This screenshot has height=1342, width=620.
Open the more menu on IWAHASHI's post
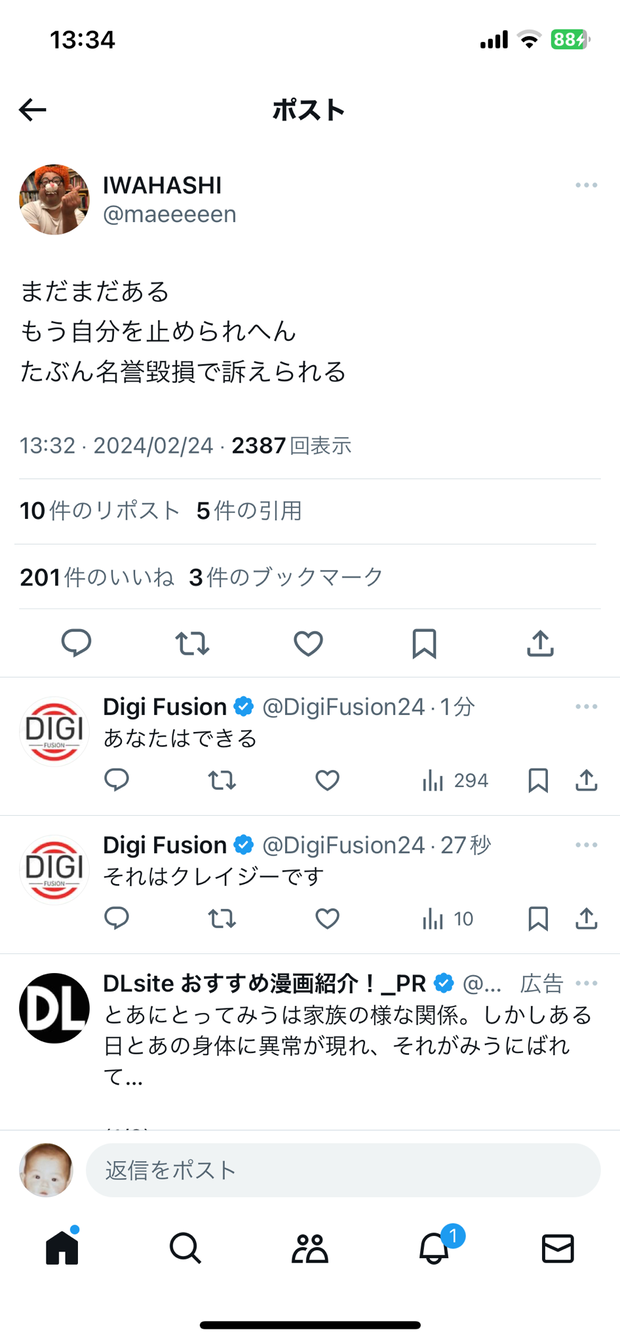[586, 186]
